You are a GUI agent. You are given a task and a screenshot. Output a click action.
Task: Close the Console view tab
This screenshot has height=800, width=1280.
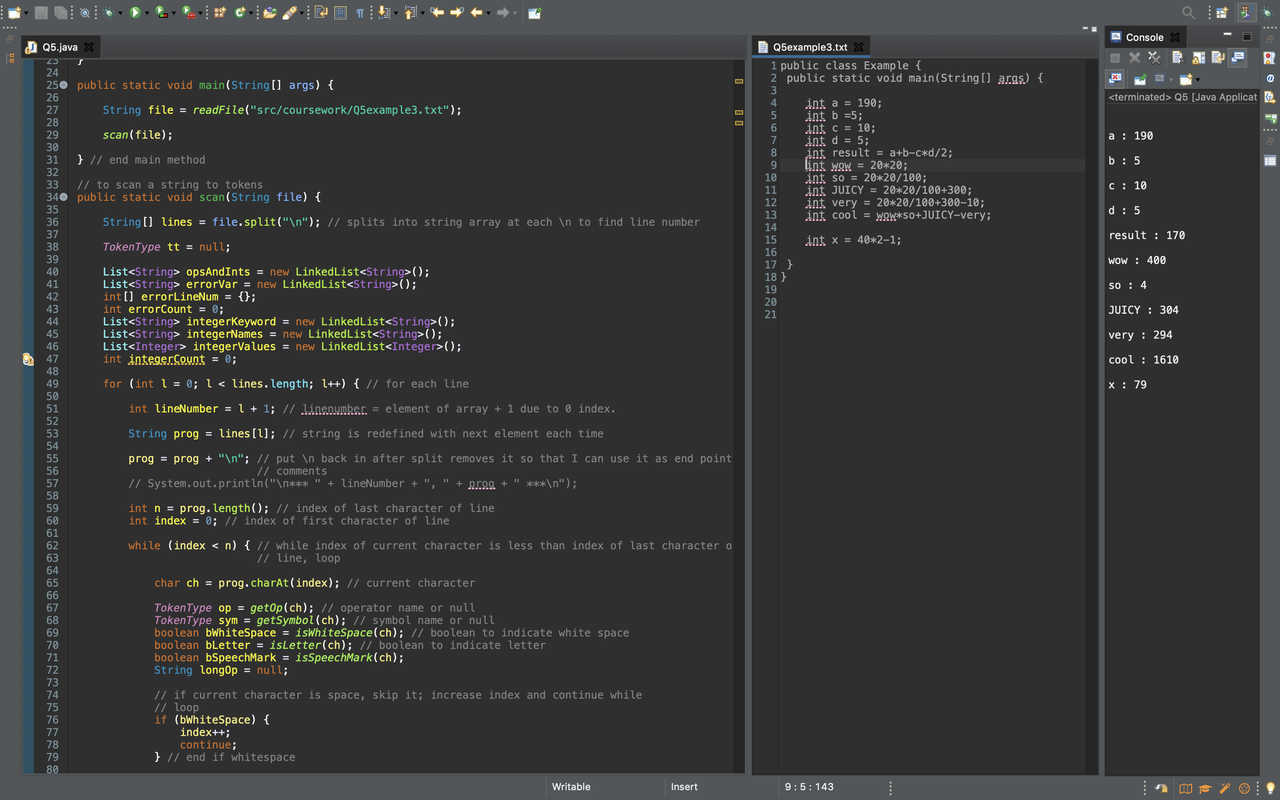coord(1176,37)
